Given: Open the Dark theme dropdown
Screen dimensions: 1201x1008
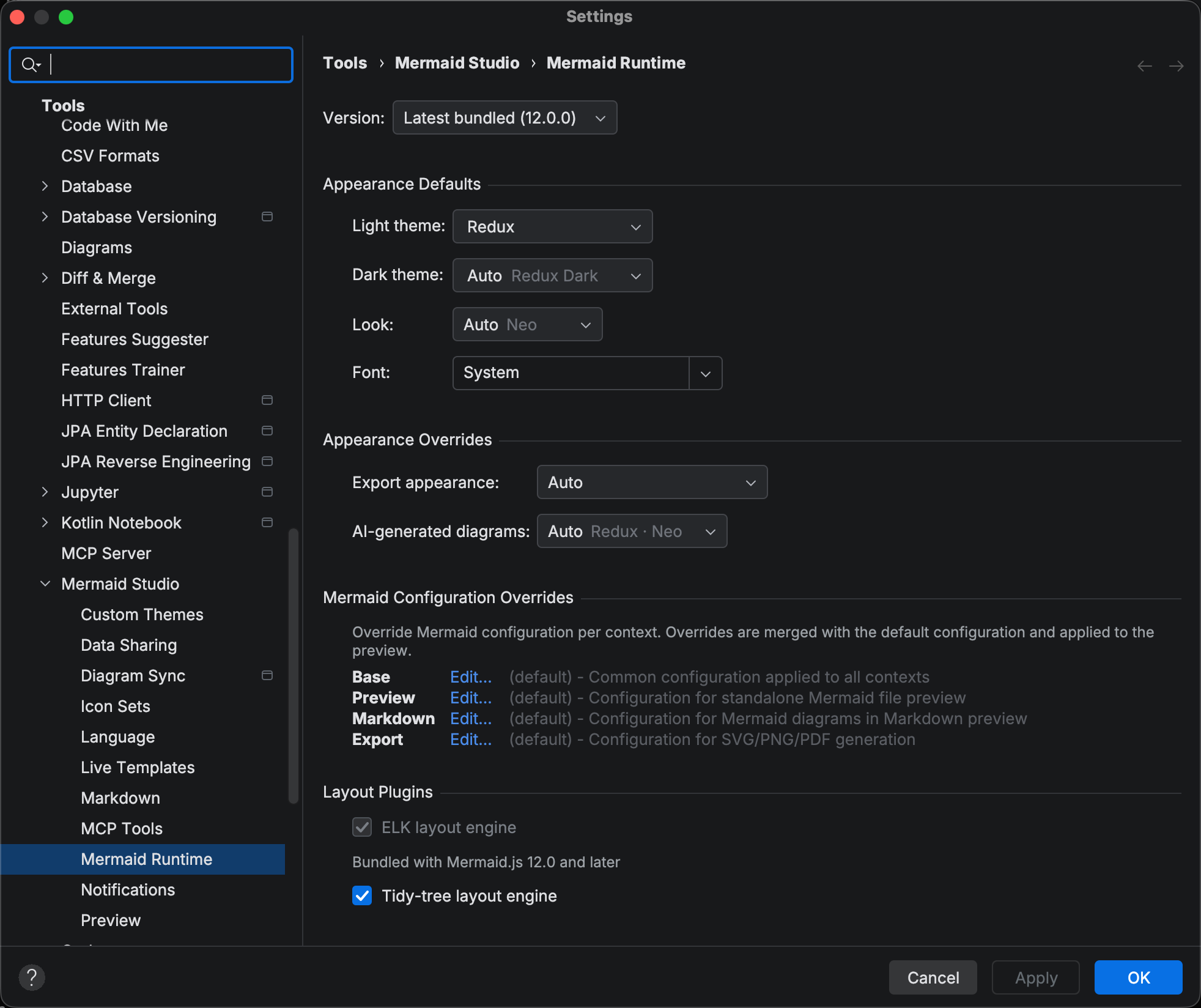Looking at the screenshot, I should click(552, 275).
